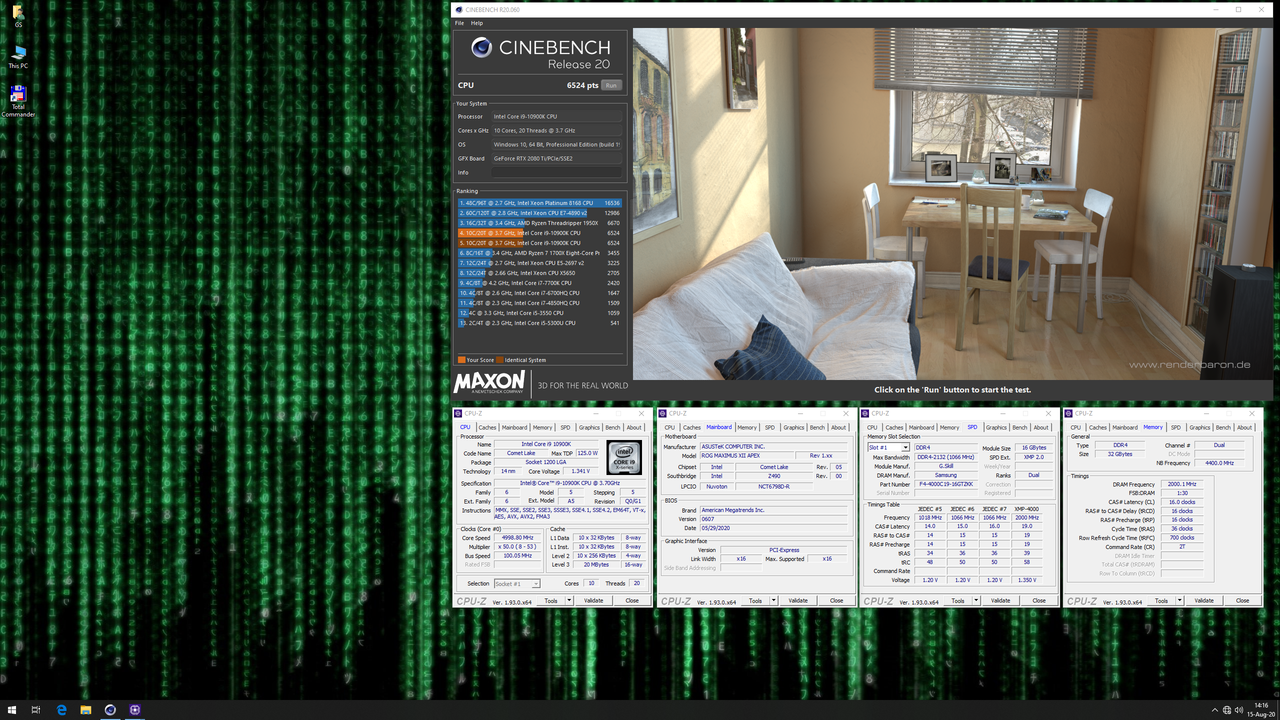This screenshot has height=720, width=1280.
Task: Open the File menu in Cinebench
Action: (x=459, y=23)
